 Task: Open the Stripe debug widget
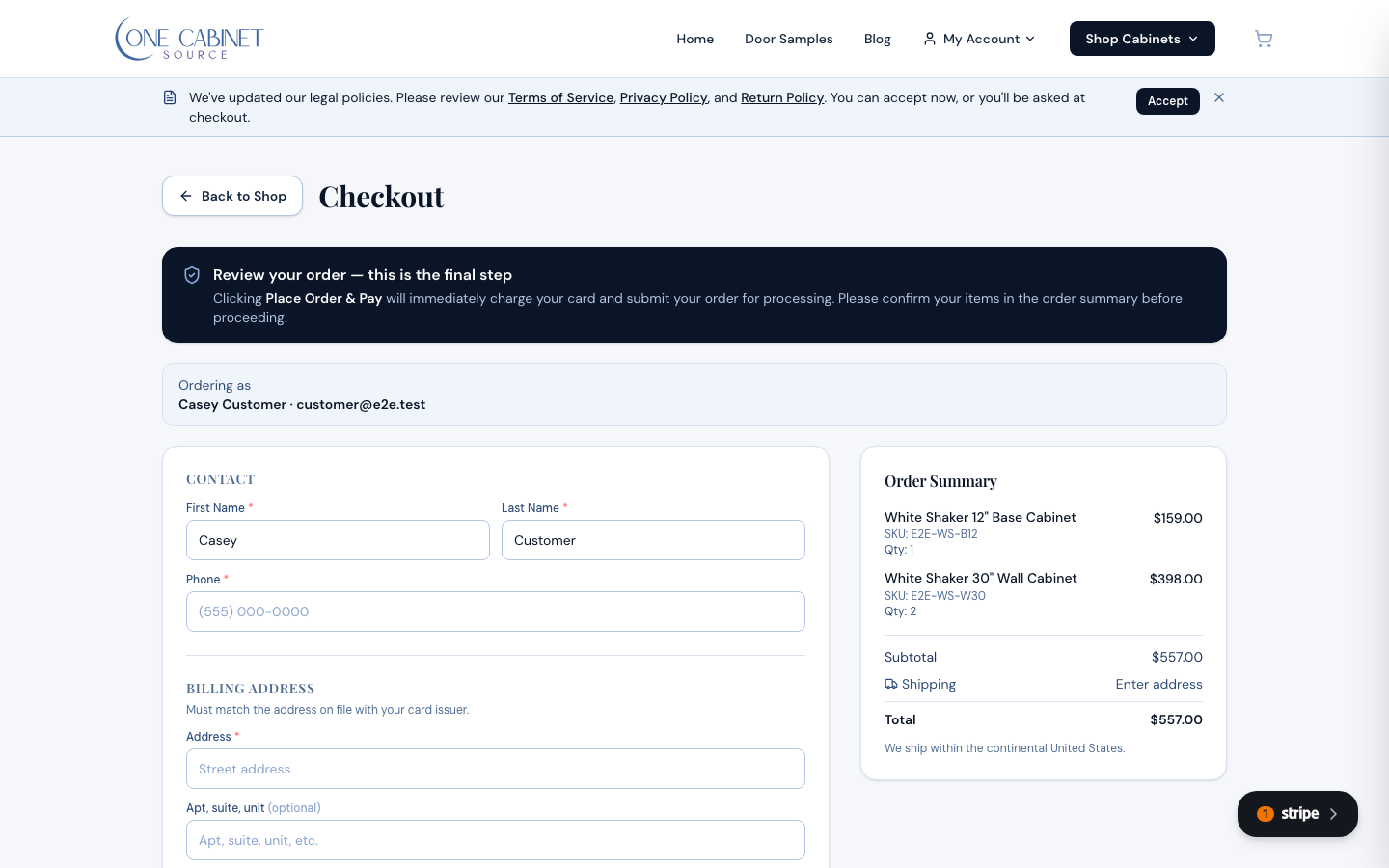(x=1297, y=814)
